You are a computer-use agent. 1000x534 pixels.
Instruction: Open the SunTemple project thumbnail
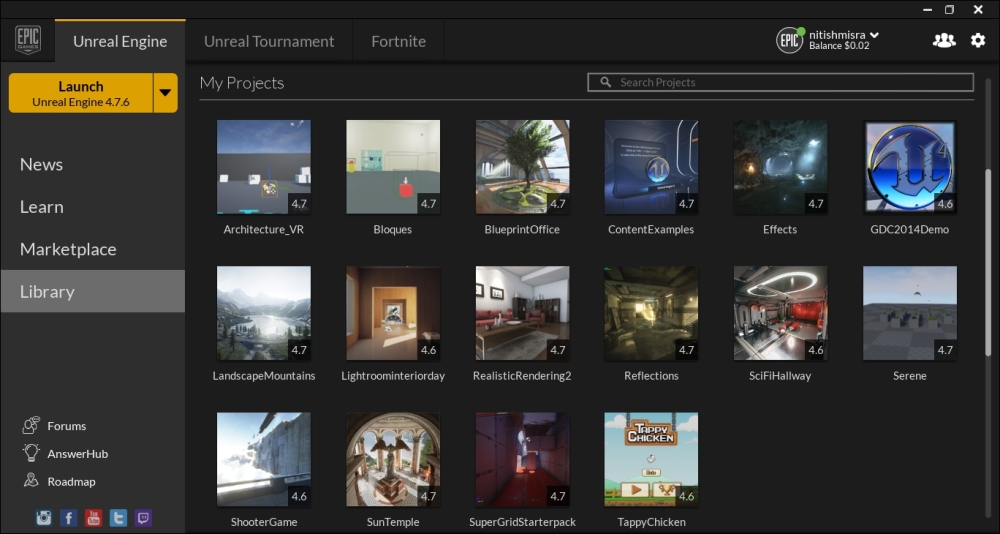(x=393, y=459)
